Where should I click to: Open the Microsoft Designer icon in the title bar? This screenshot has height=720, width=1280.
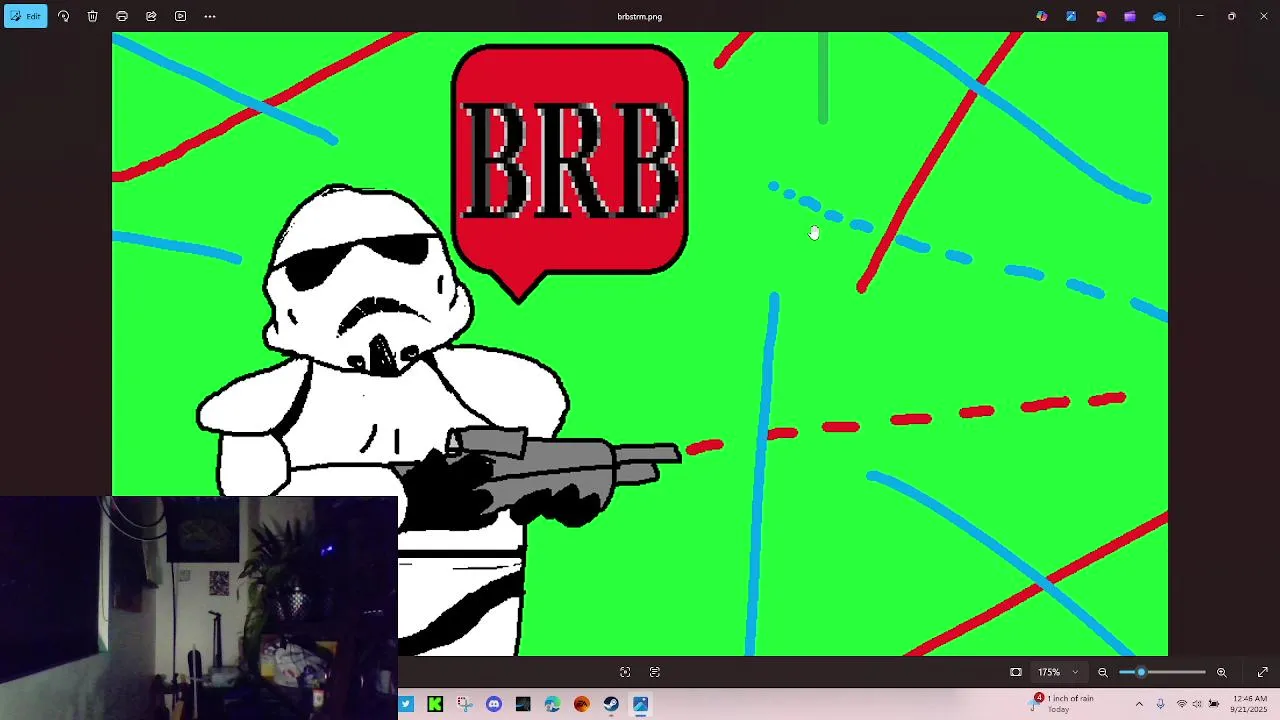1042,16
